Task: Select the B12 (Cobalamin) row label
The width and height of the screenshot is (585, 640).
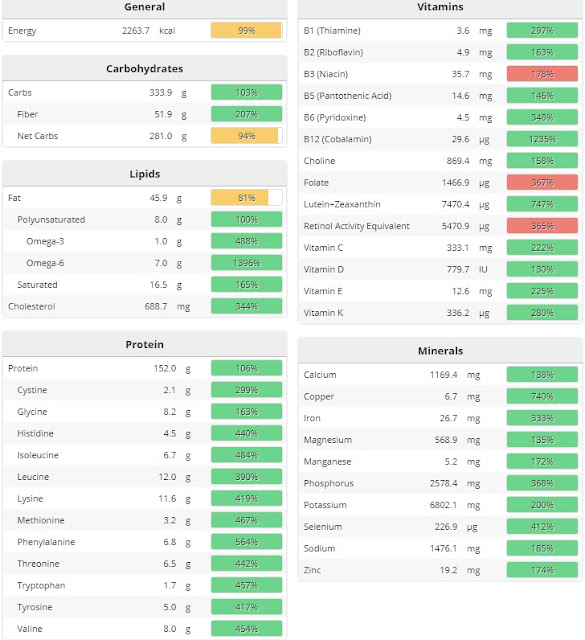Action: [337, 139]
